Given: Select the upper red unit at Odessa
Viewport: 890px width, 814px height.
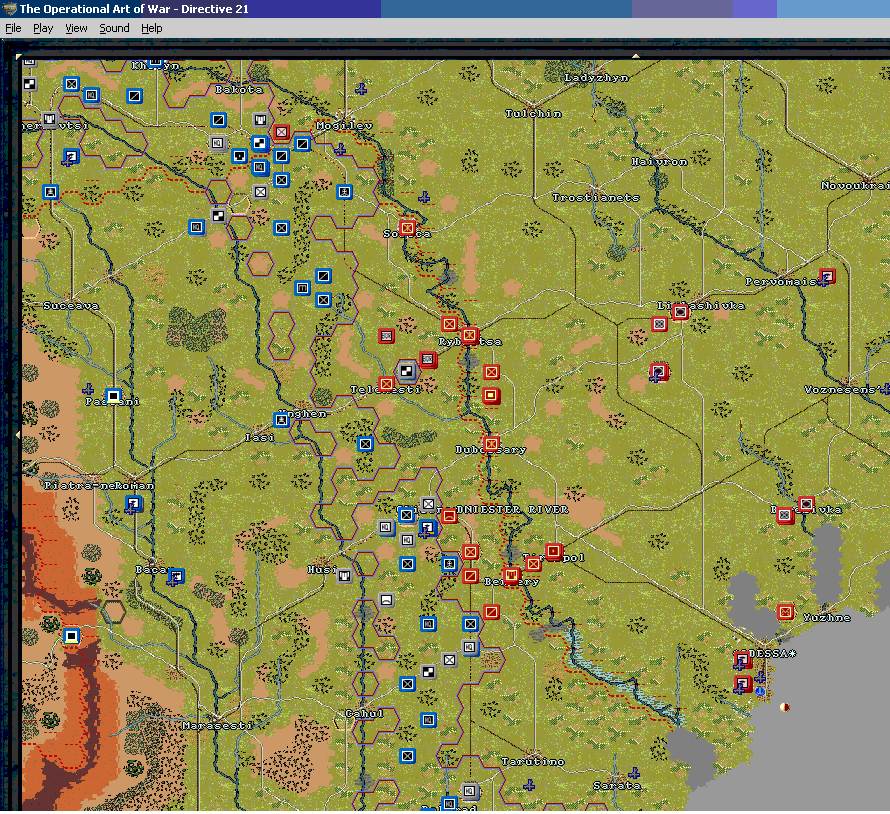Looking at the screenshot, I should click(x=742, y=660).
